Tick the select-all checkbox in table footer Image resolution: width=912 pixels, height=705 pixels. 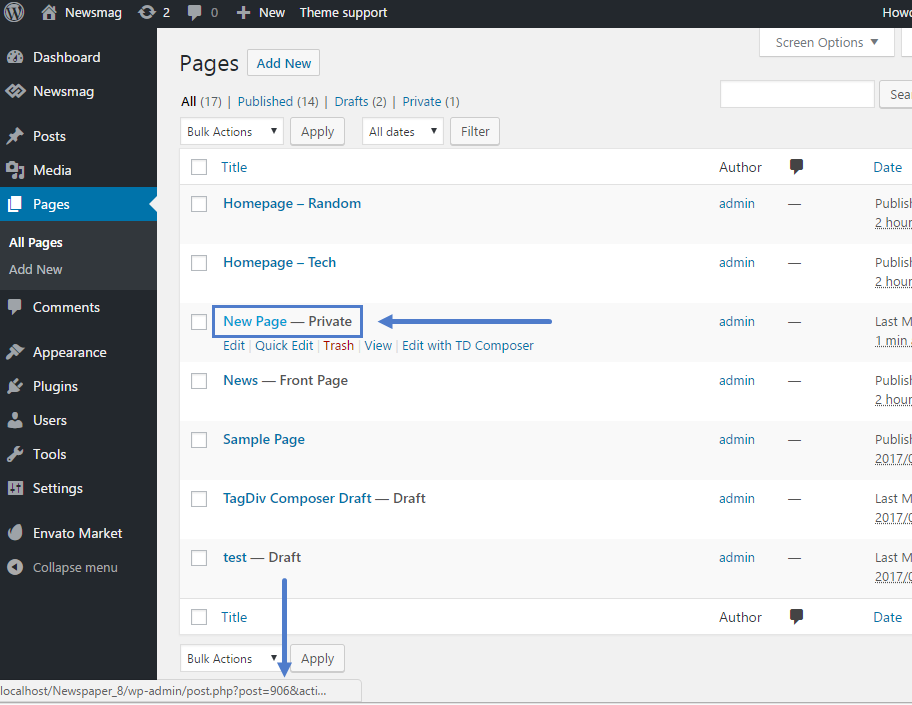pos(199,617)
